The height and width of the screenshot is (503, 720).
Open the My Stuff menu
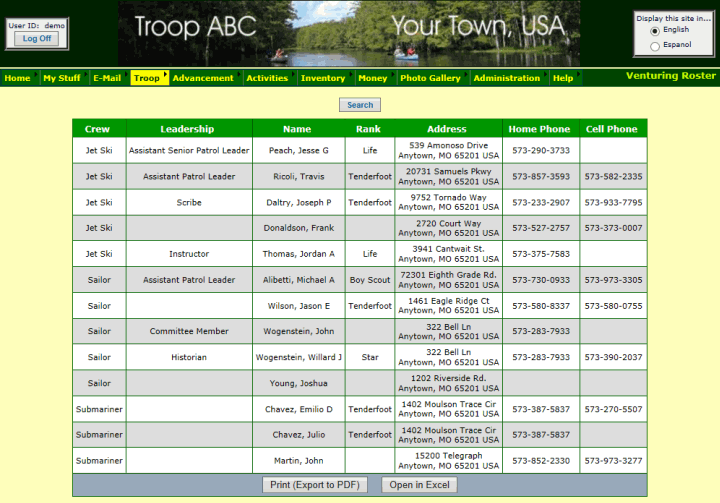coord(62,78)
